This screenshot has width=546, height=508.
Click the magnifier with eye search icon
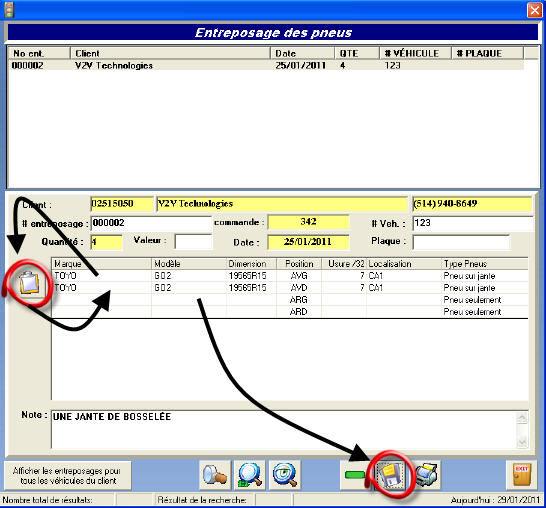coord(285,475)
